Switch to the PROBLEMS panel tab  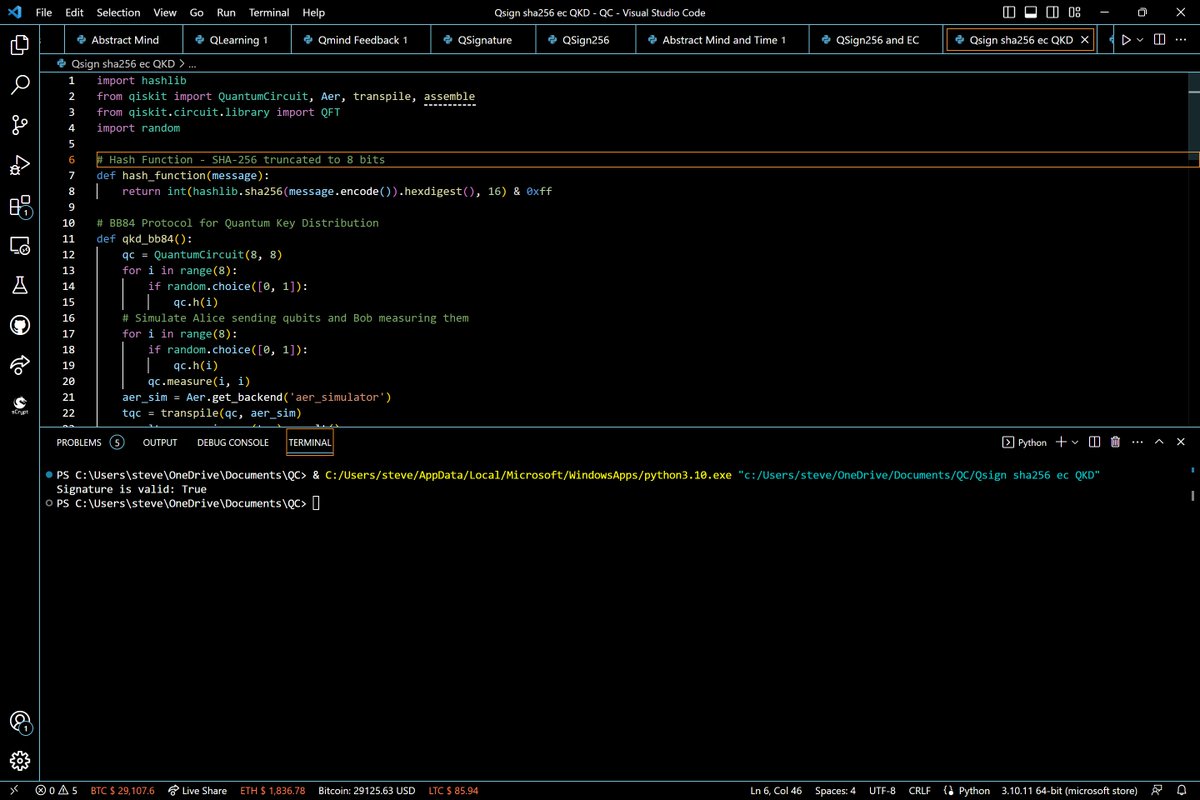point(79,442)
